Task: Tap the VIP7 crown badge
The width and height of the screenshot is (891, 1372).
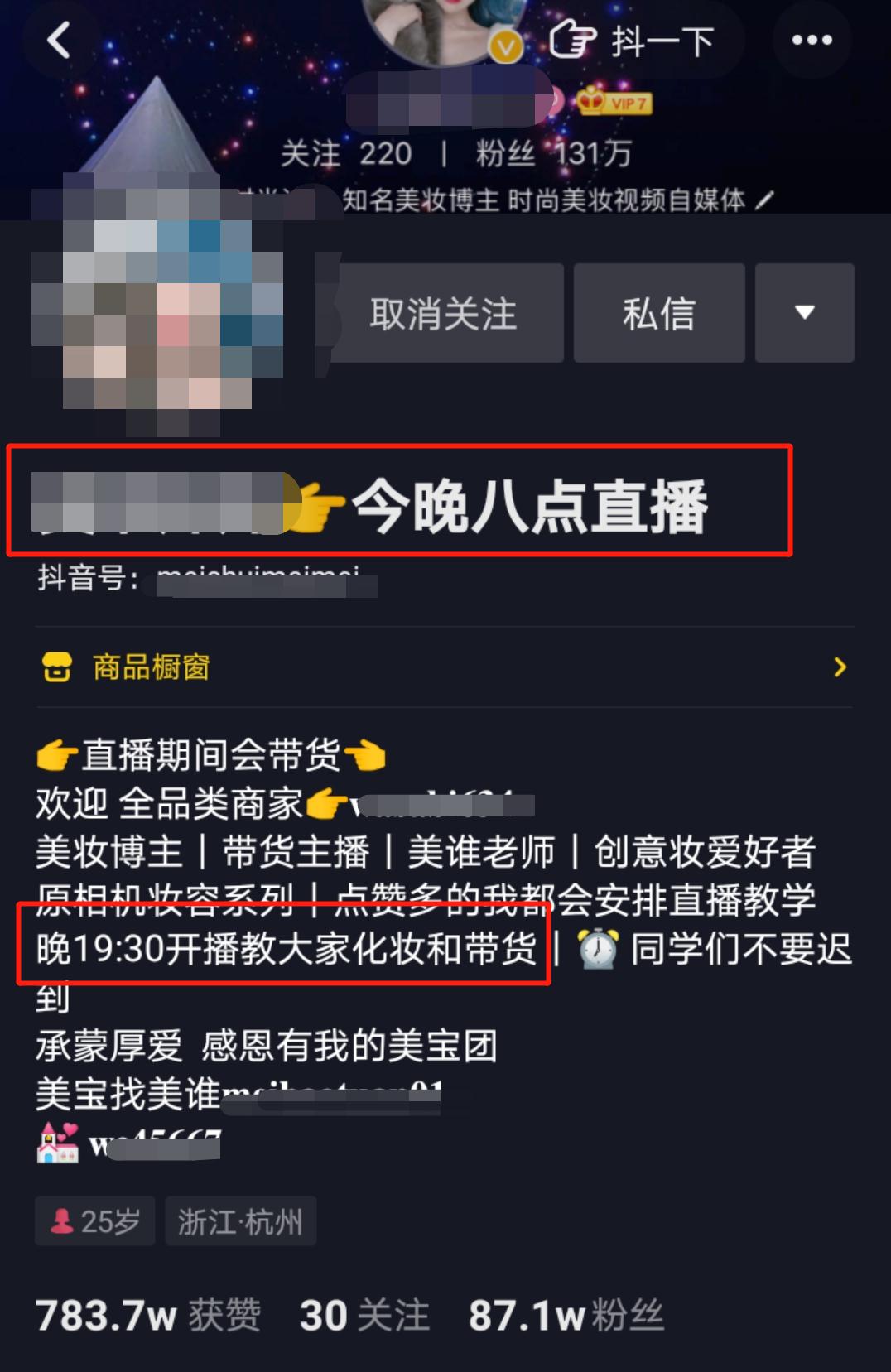Action: tap(615, 102)
